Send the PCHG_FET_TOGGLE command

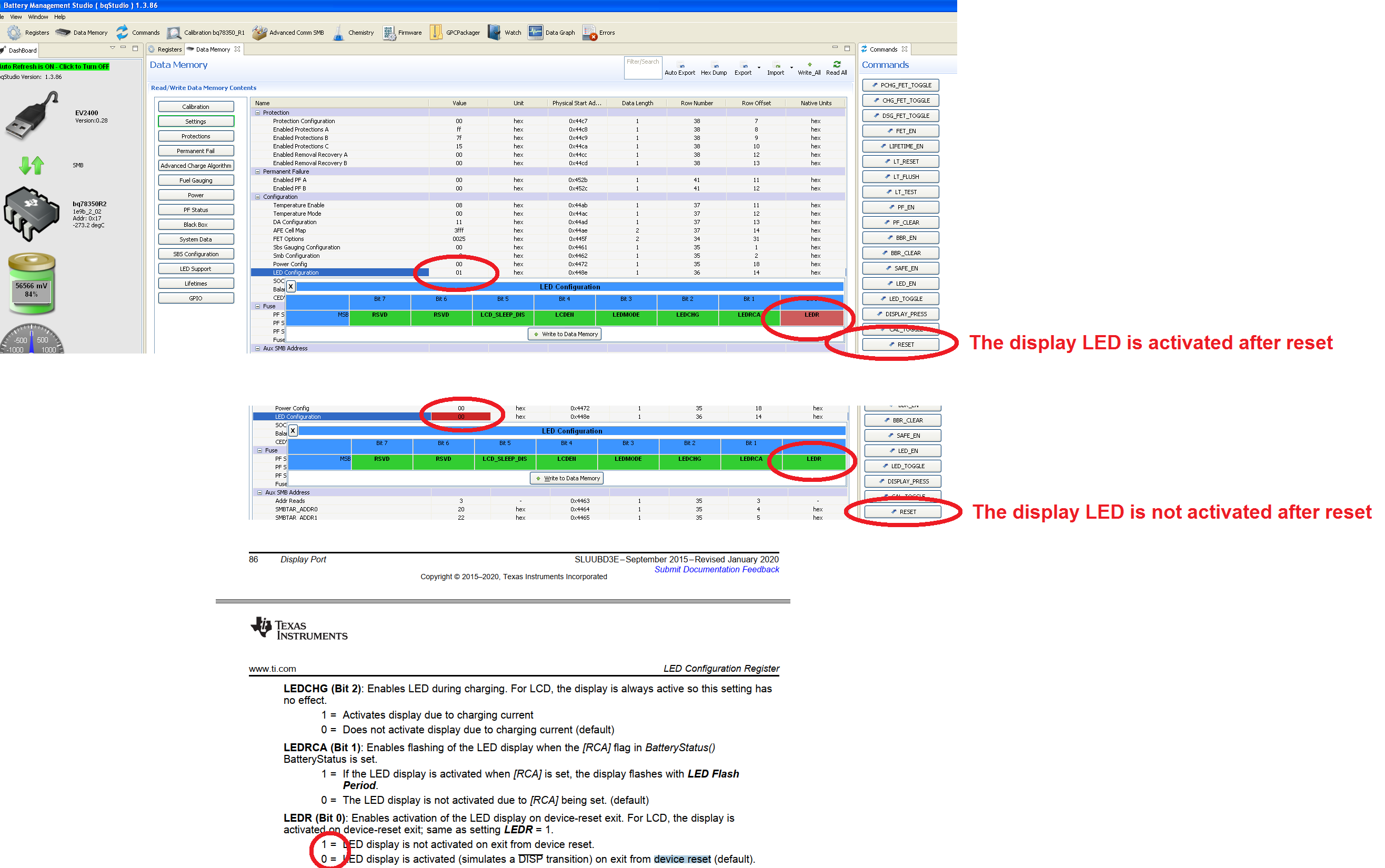(x=900, y=86)
